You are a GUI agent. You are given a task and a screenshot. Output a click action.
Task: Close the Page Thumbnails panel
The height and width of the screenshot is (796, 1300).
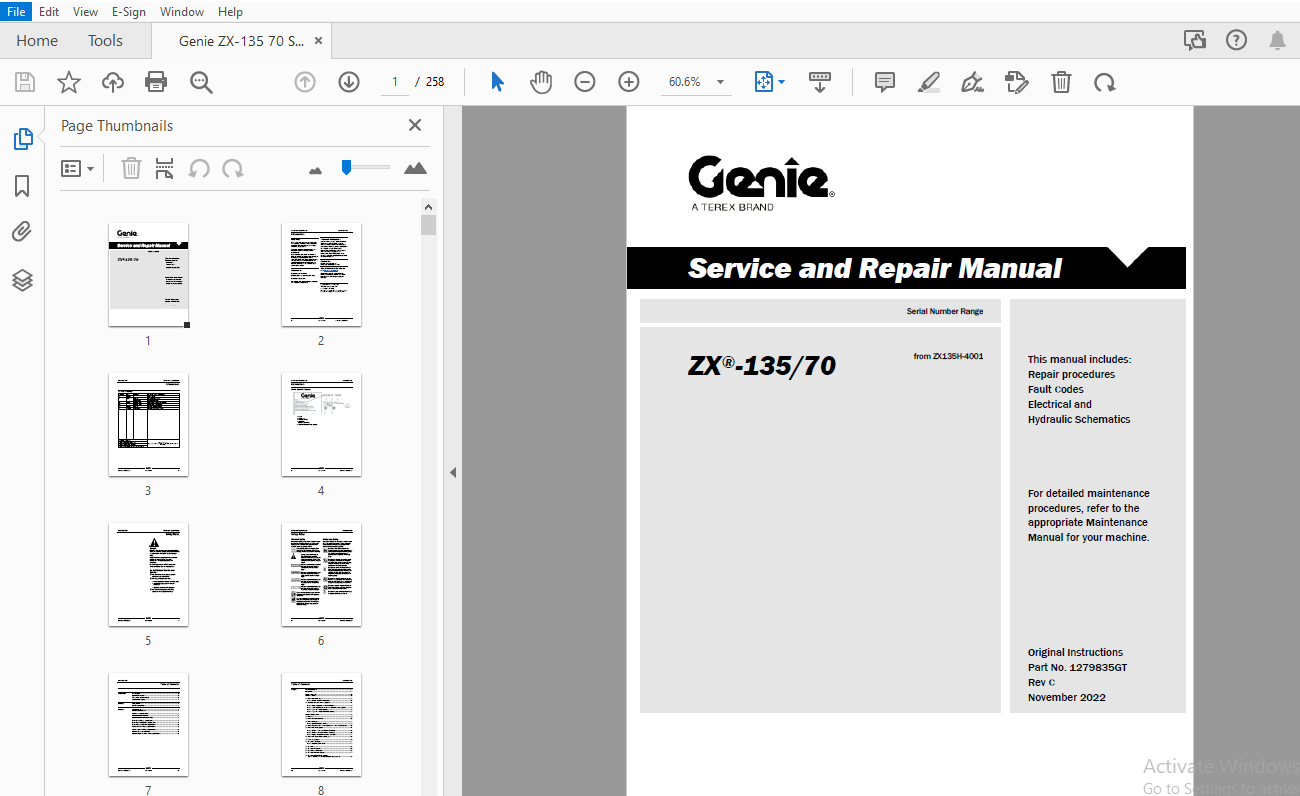(x=415, y=125)
